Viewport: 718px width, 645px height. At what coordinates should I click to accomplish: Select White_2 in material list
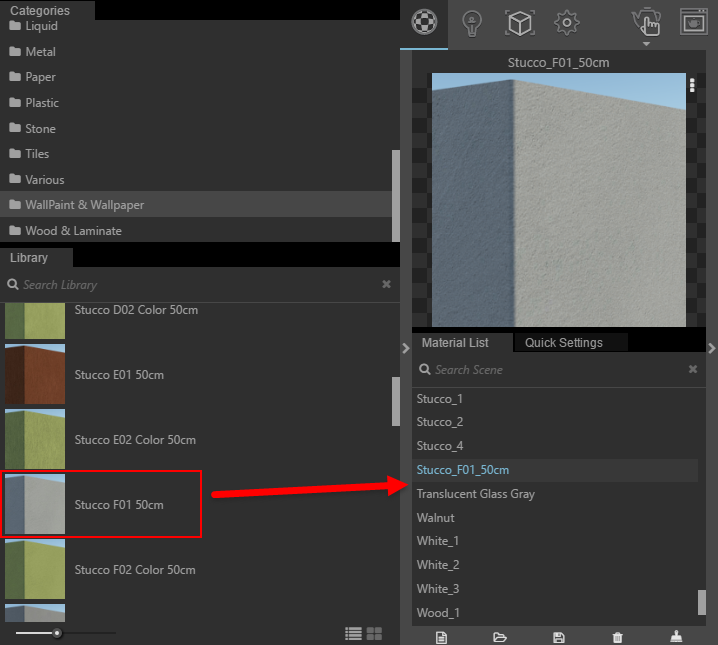pos(555,565)
